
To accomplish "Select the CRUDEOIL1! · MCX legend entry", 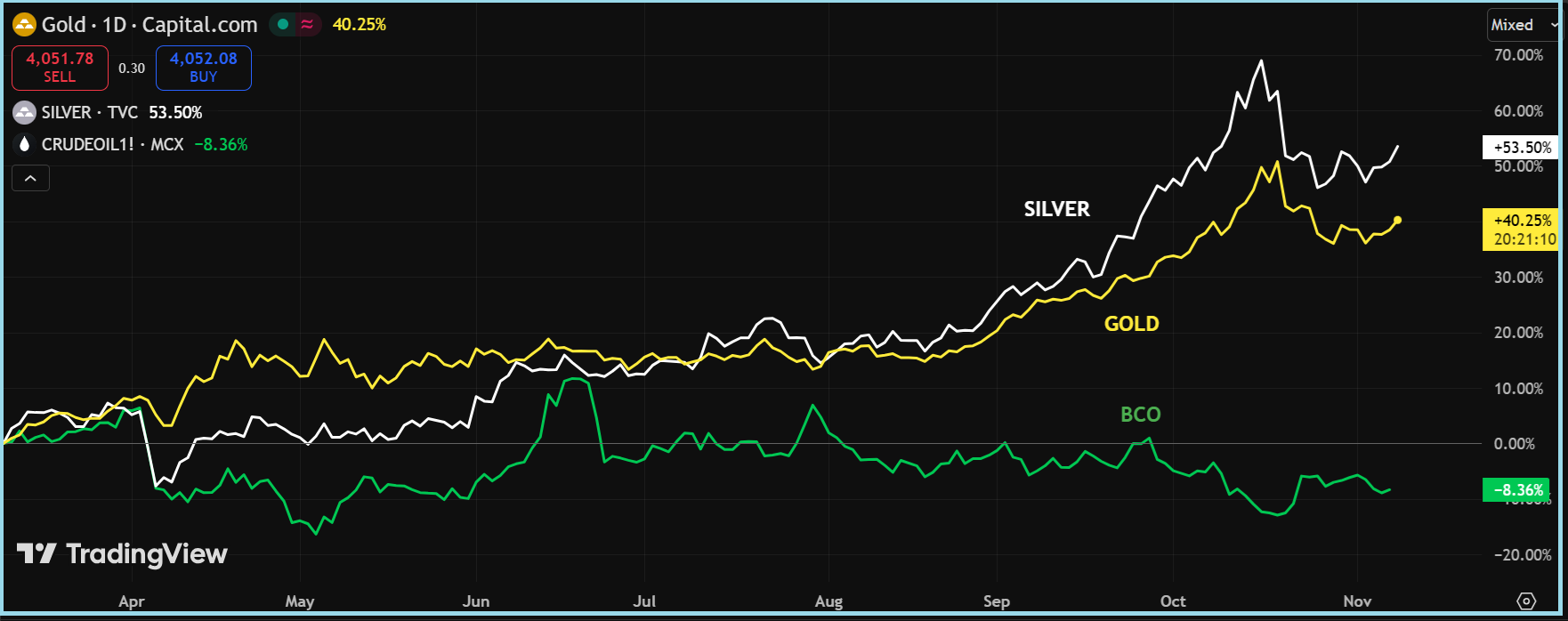I will [x=112, y=144].
